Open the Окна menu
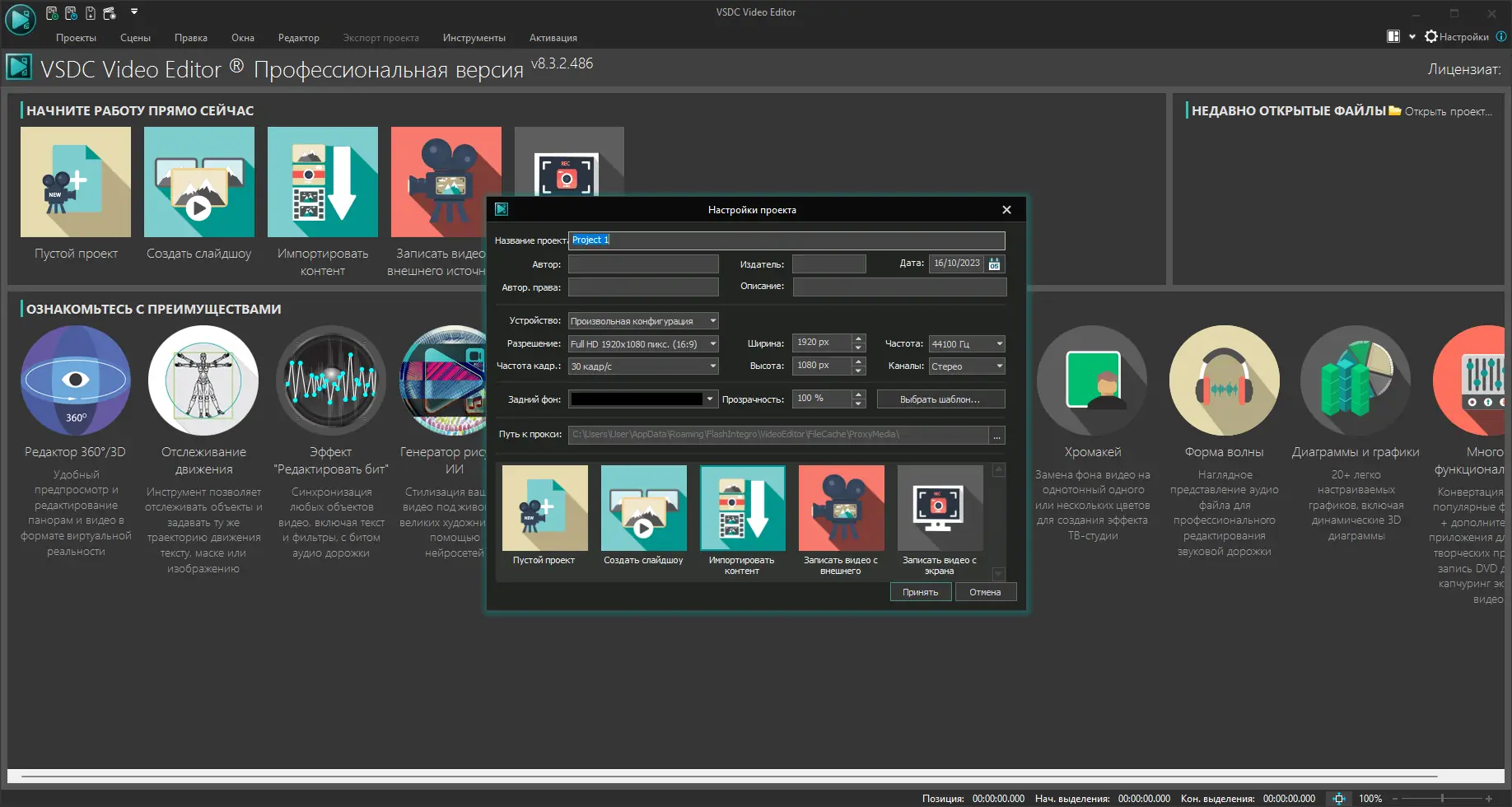 click(242, 38)
